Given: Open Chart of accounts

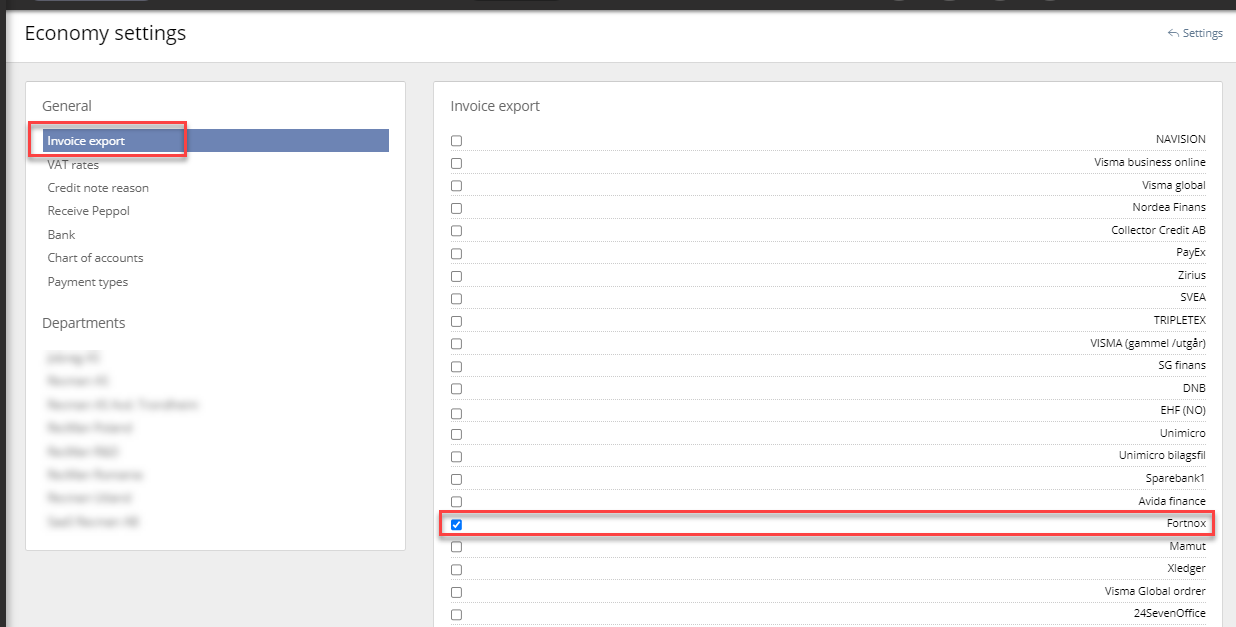Looking at the screenshot, I should (x=95, y=258).
